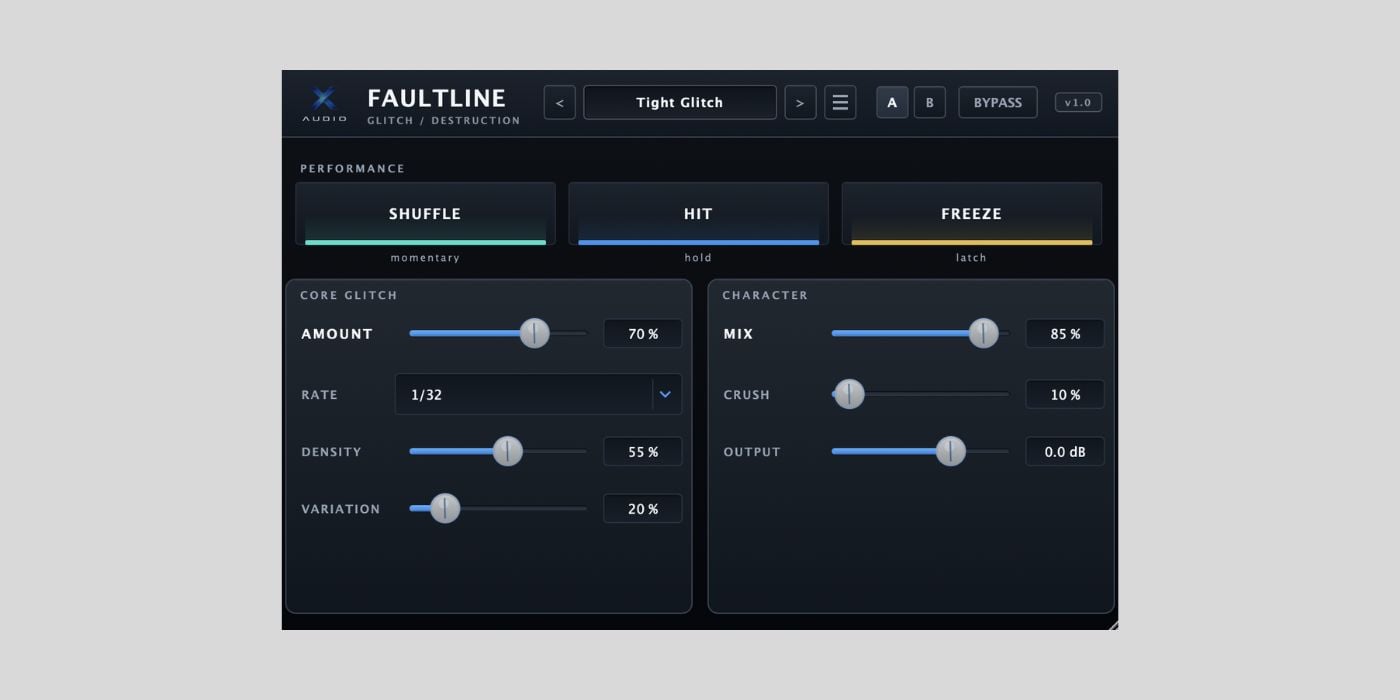Click the 'hold' label under HIT
This screenshot has height=700, width=1400.
(x=698, y=258)
